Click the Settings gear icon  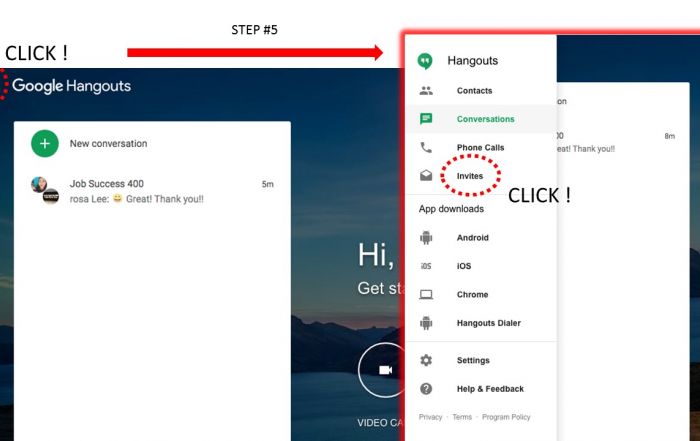point(426,360)
